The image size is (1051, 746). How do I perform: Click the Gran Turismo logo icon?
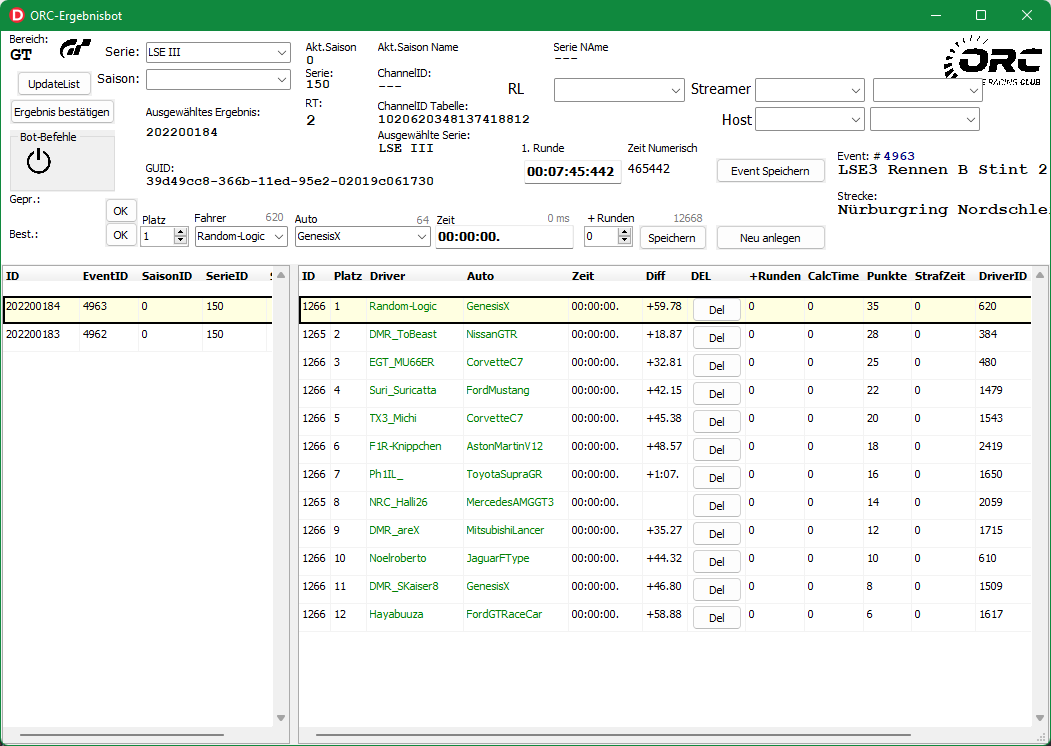coord(76,49)
